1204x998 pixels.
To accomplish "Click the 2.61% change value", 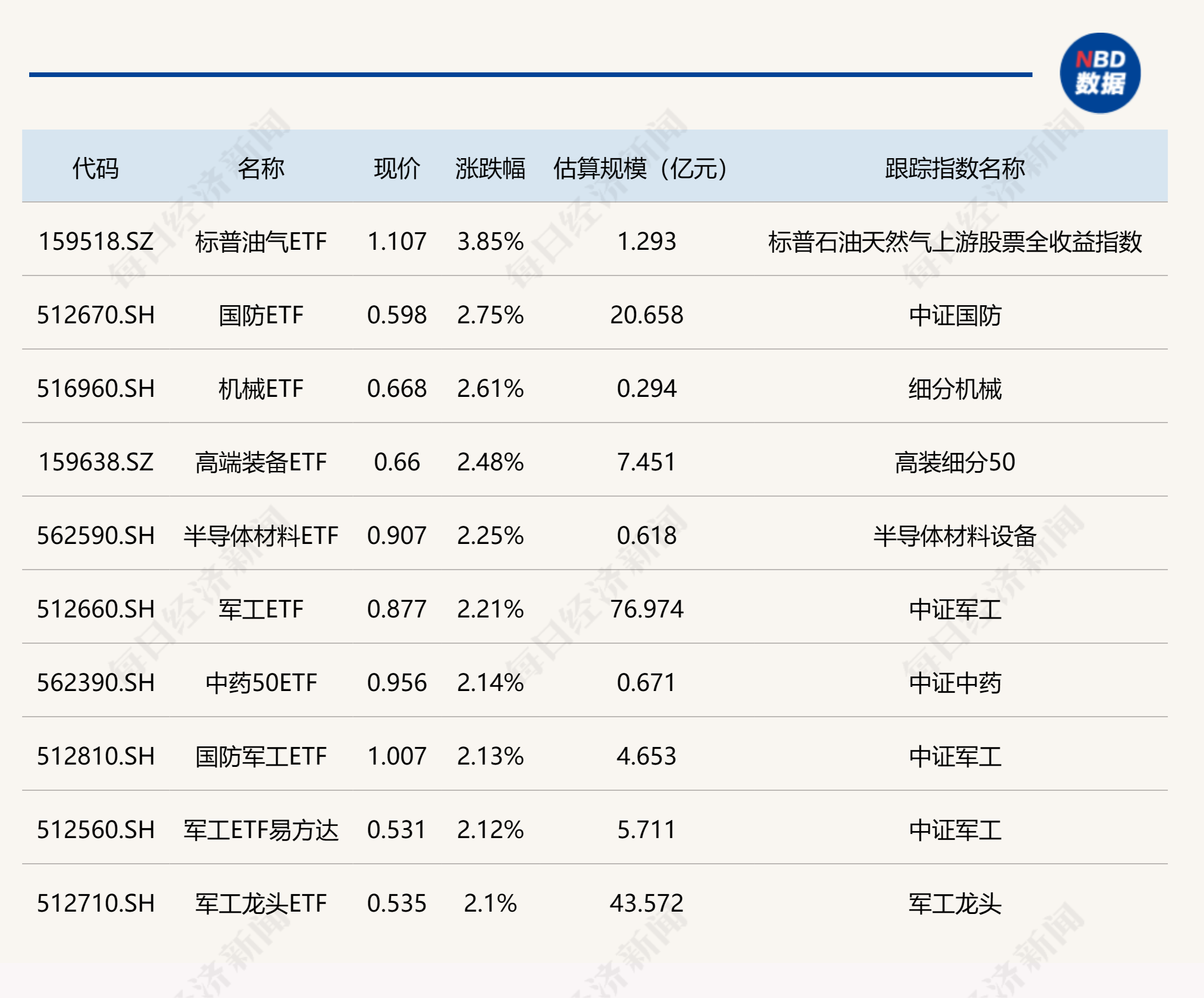I will click(x=490, y=389).
